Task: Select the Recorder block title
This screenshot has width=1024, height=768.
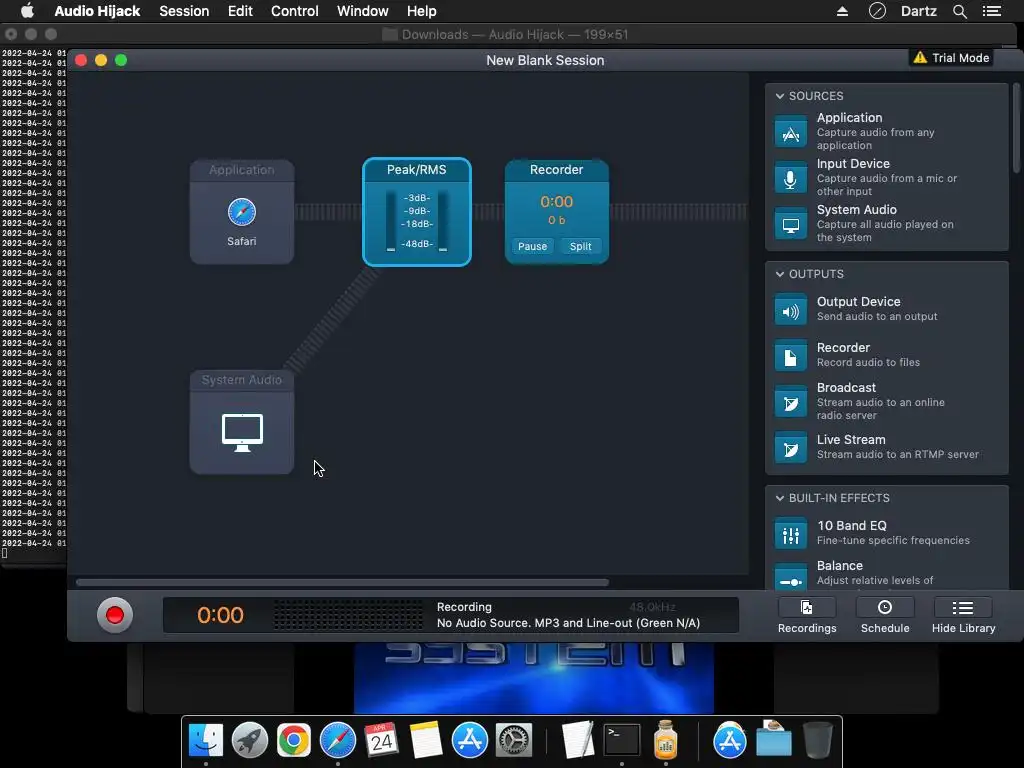Action: [x=556, y=170]
